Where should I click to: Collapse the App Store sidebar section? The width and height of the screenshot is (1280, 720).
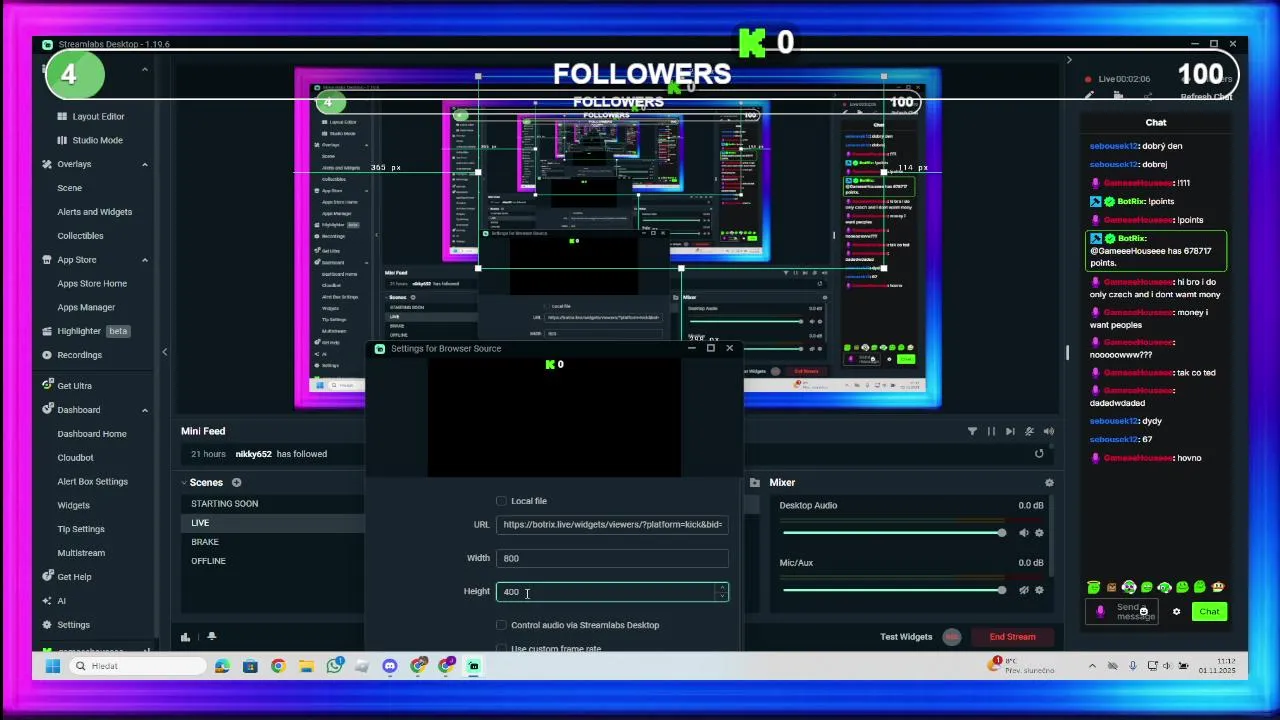[144, 260]
